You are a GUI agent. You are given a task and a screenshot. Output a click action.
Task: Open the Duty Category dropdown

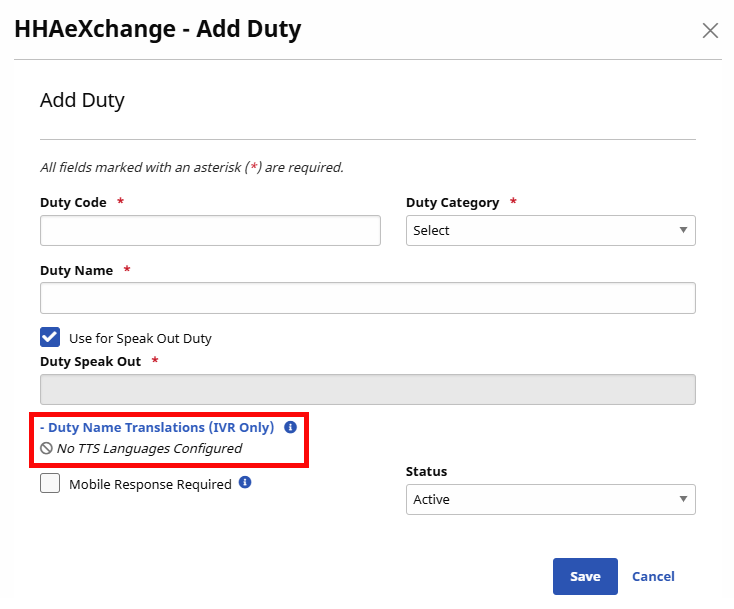click(550, 230)
